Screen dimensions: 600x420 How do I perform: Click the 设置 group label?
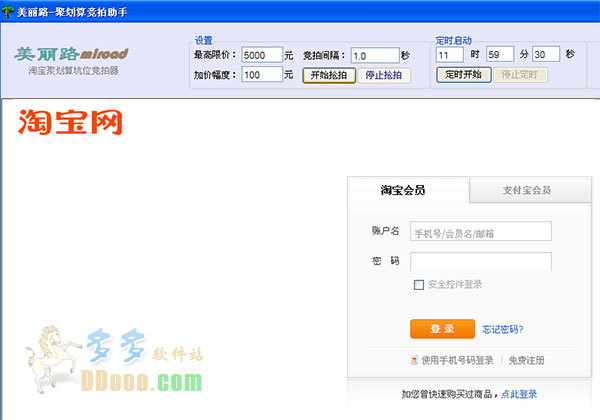pos(204,40)
